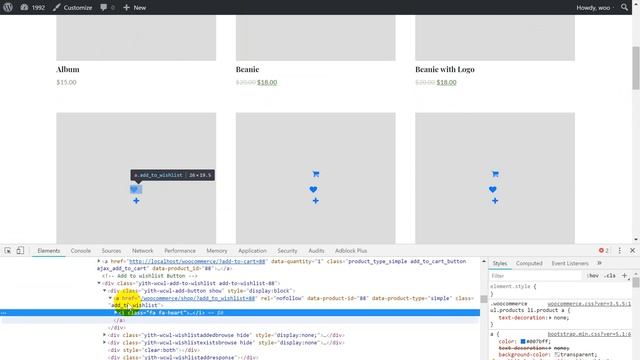The height and width of the screenshot is (360, 640).
Task: Toggle the :hov element state button
Action: (x=593, y=276)
